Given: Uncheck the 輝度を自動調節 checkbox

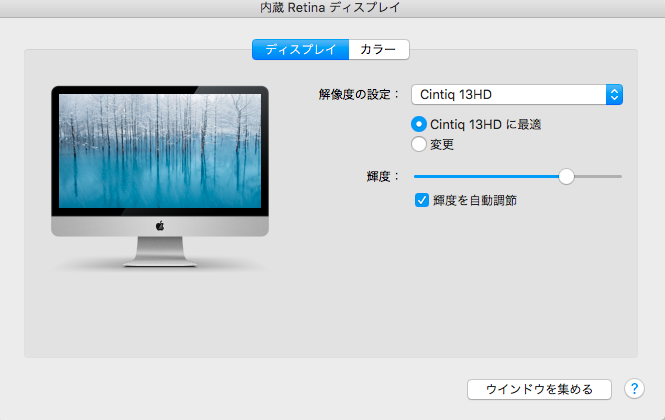Looking at the screenshot, I should 422,200.
